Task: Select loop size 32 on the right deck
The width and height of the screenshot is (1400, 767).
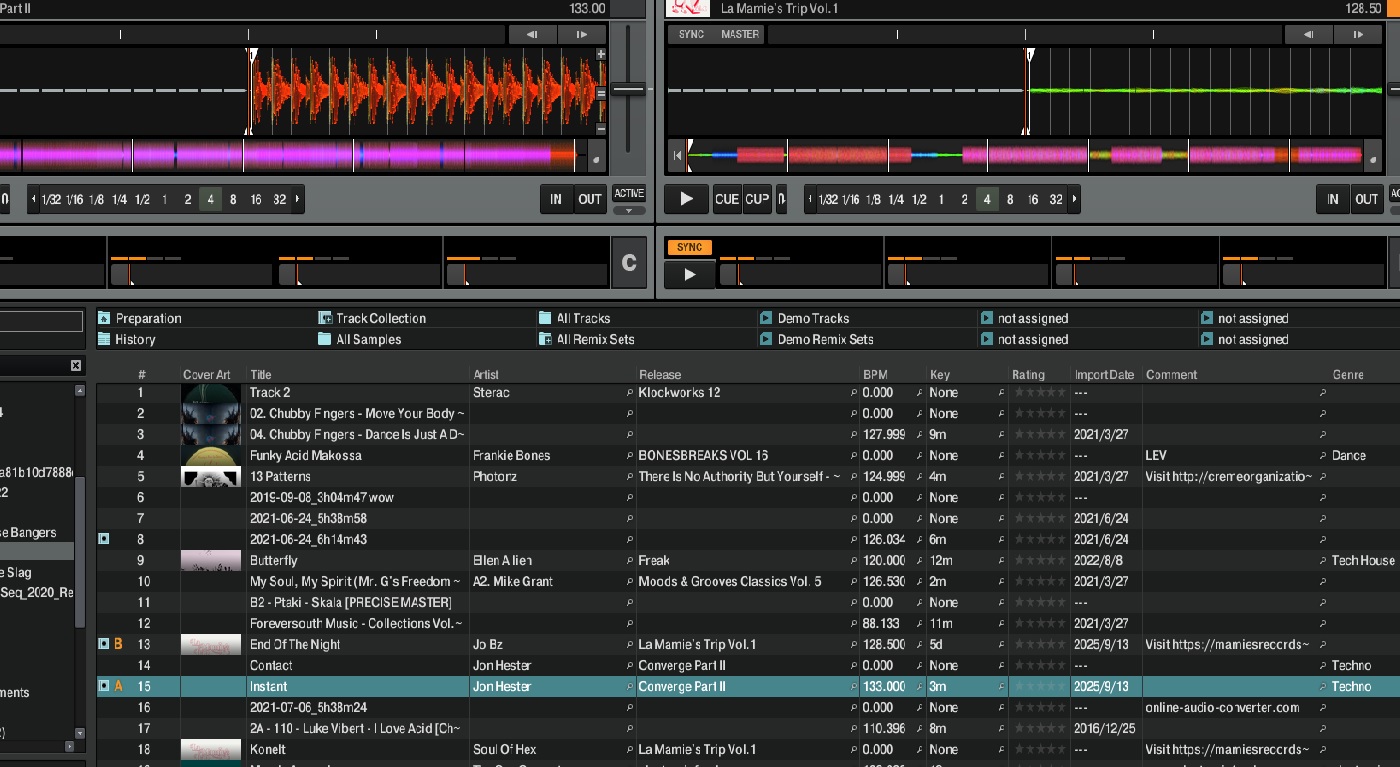Action: tap(1056, 199)
